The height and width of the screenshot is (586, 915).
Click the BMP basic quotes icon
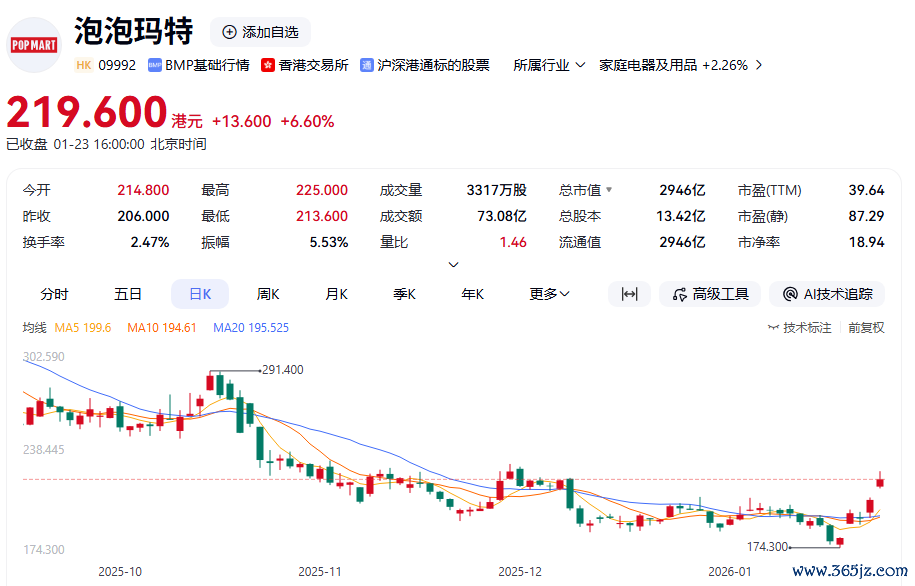coord(155,65)
